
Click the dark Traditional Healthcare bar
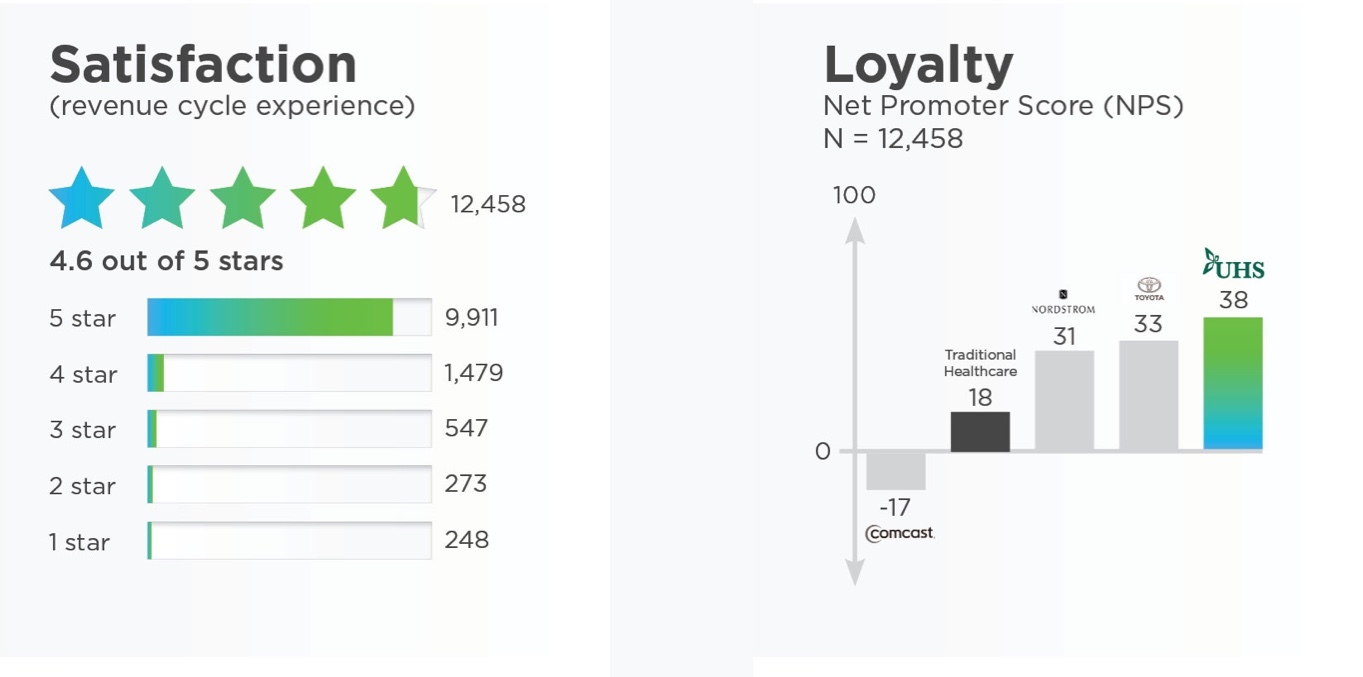click(980, 431)
